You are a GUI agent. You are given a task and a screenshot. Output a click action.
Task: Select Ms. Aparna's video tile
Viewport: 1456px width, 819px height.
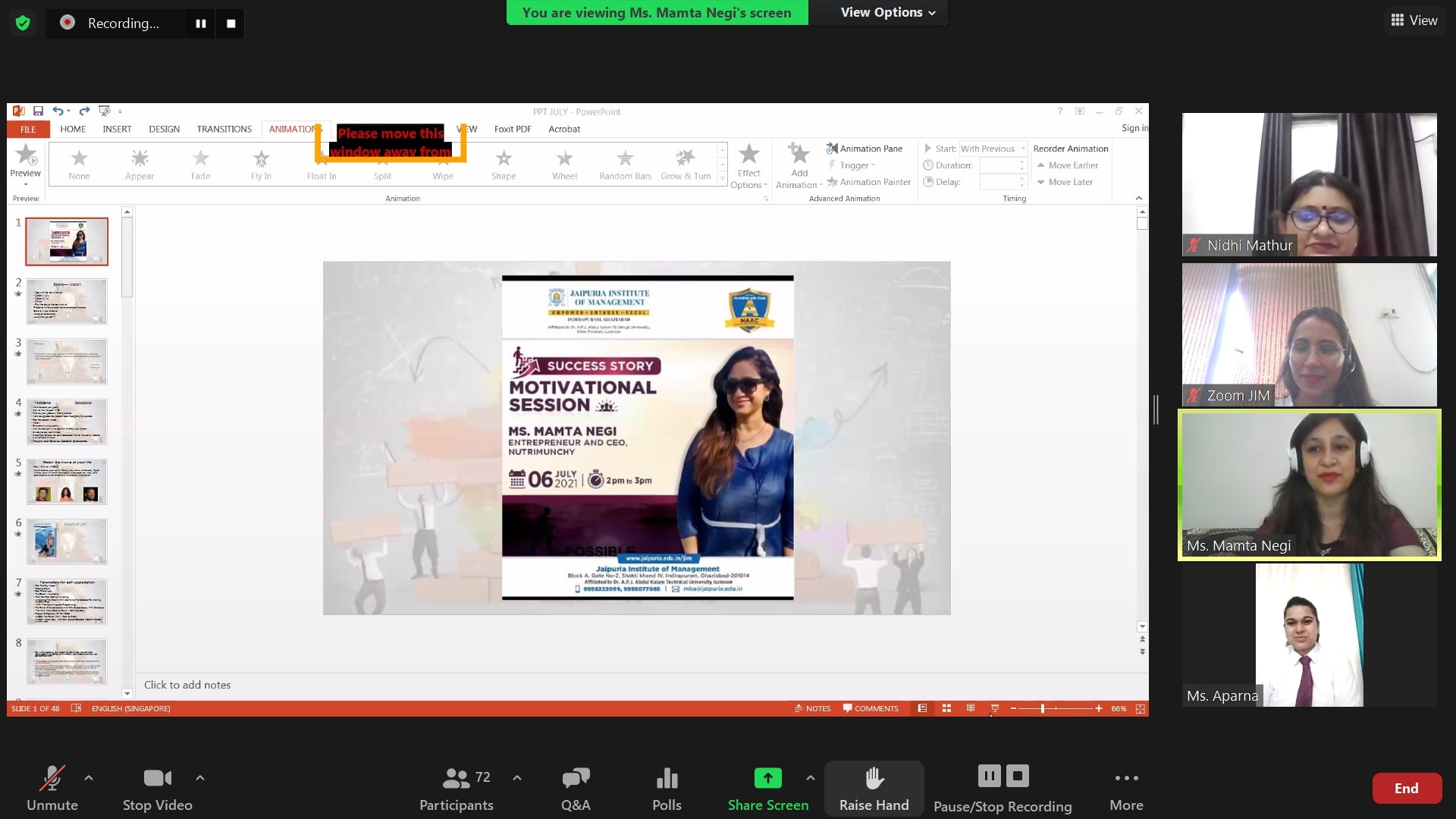(1309, 635)
